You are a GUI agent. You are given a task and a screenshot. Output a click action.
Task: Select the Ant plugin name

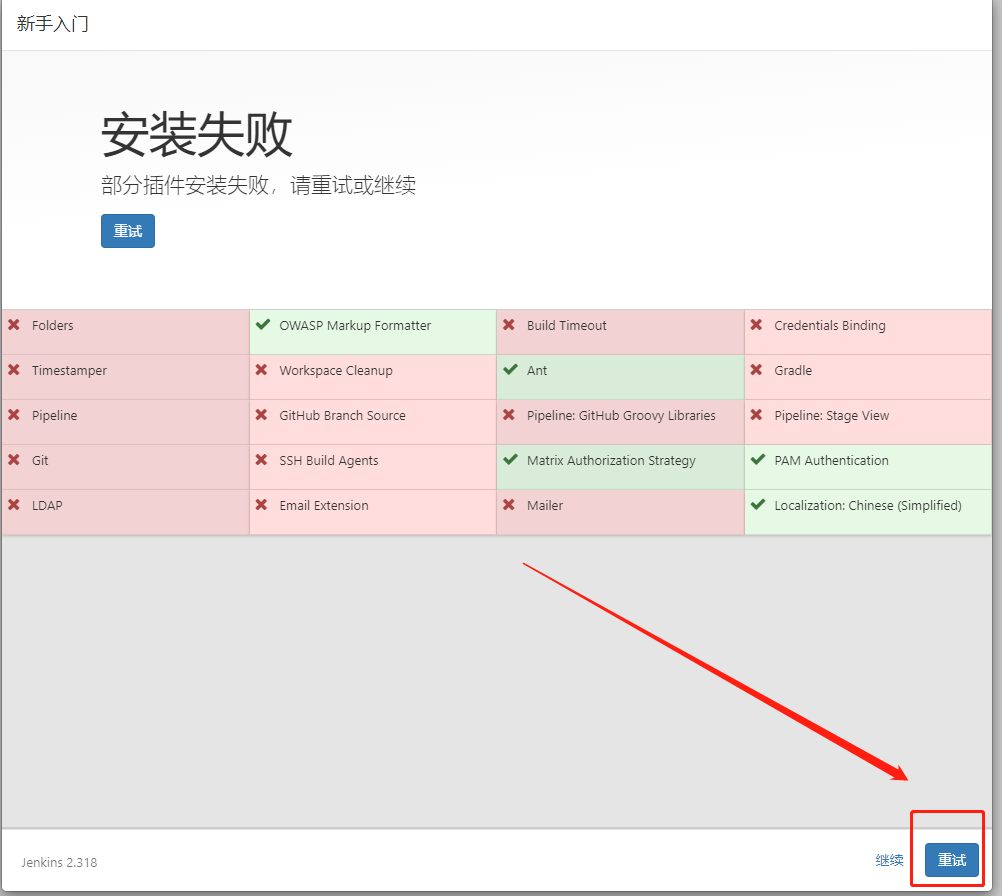pyautogui.click(x=537, y=371)
